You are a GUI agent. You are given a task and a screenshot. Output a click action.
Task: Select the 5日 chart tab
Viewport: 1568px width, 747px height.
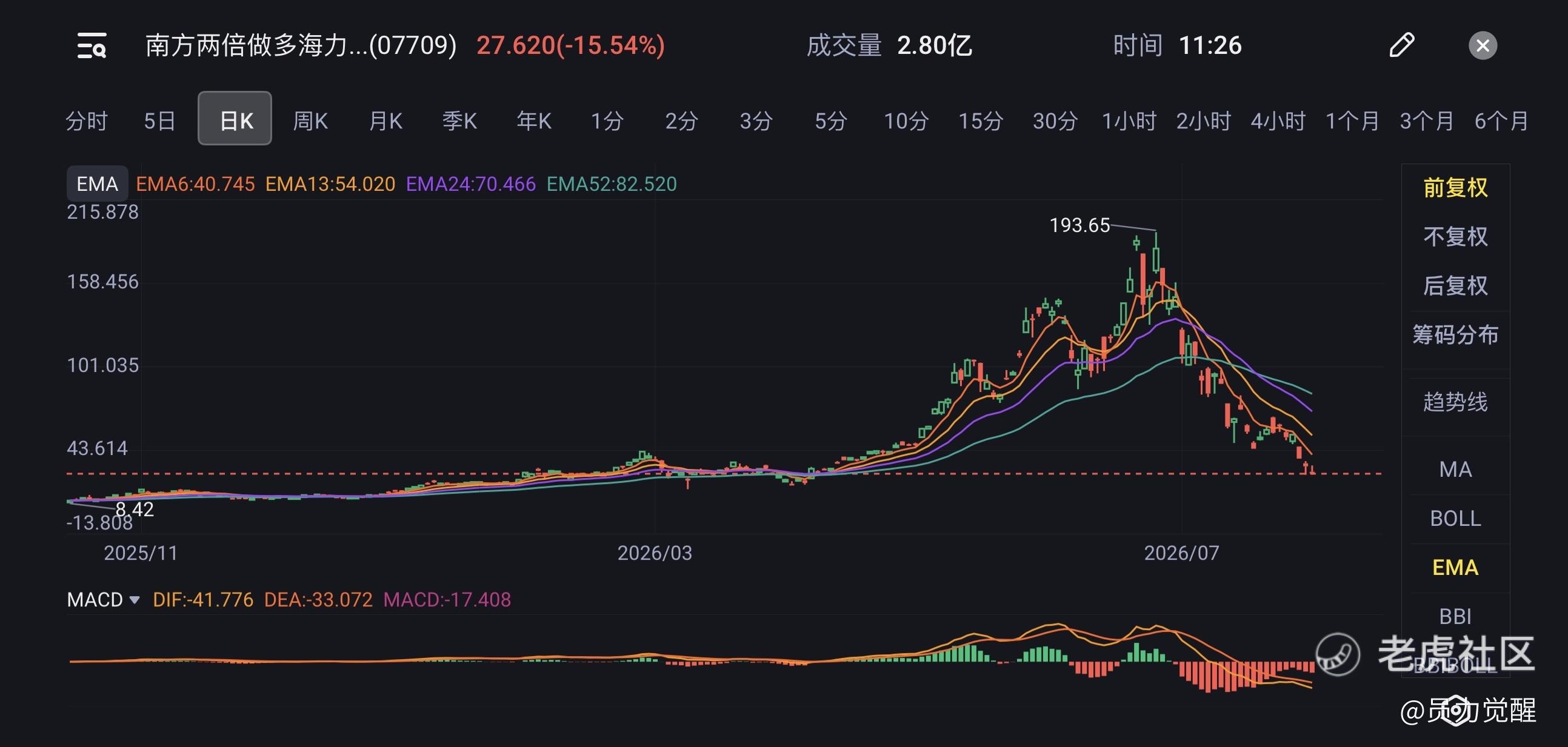pos(160,121)
